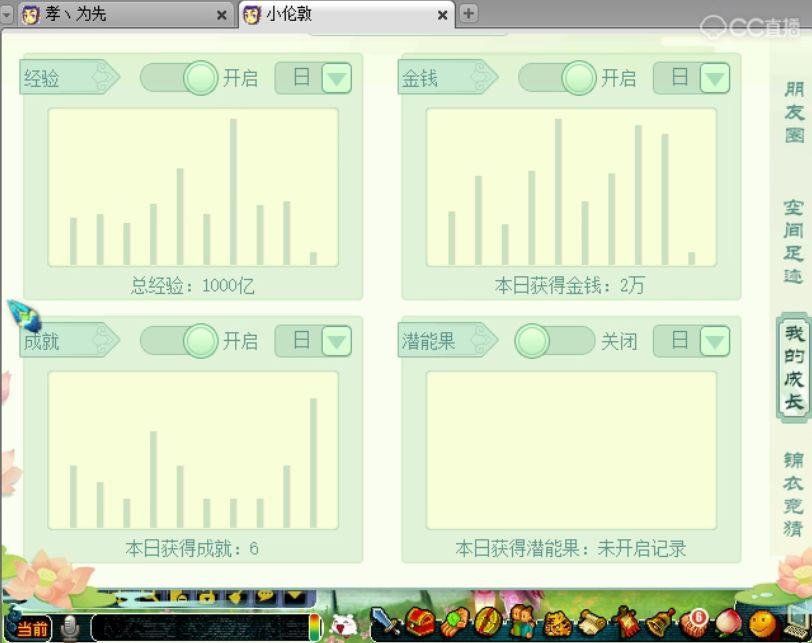This screenshot has height=643, width=812.
Task: Toggle the 经验 recording switch
Action: click(x=179, y=78)
